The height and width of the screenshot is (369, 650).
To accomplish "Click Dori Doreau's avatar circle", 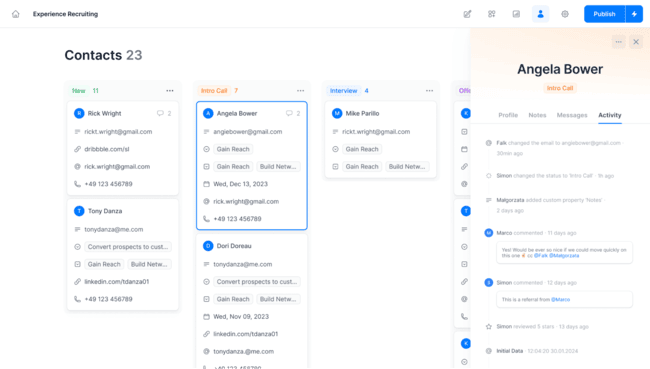I will tap(208, 246).
